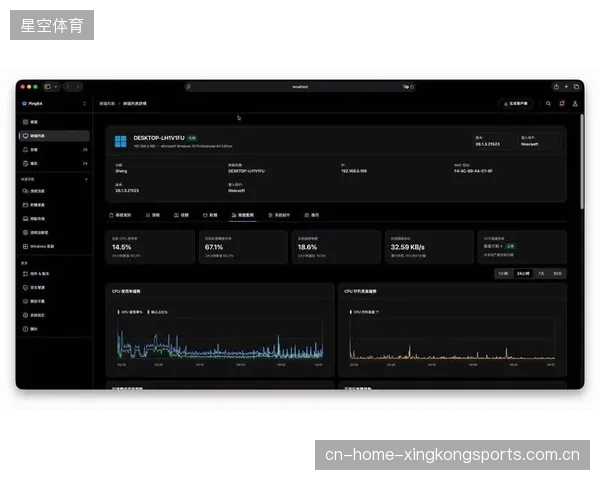Select the 24-hour time range button
The width and height of the screenshot is (600, 480).
(x=523, y=274)
